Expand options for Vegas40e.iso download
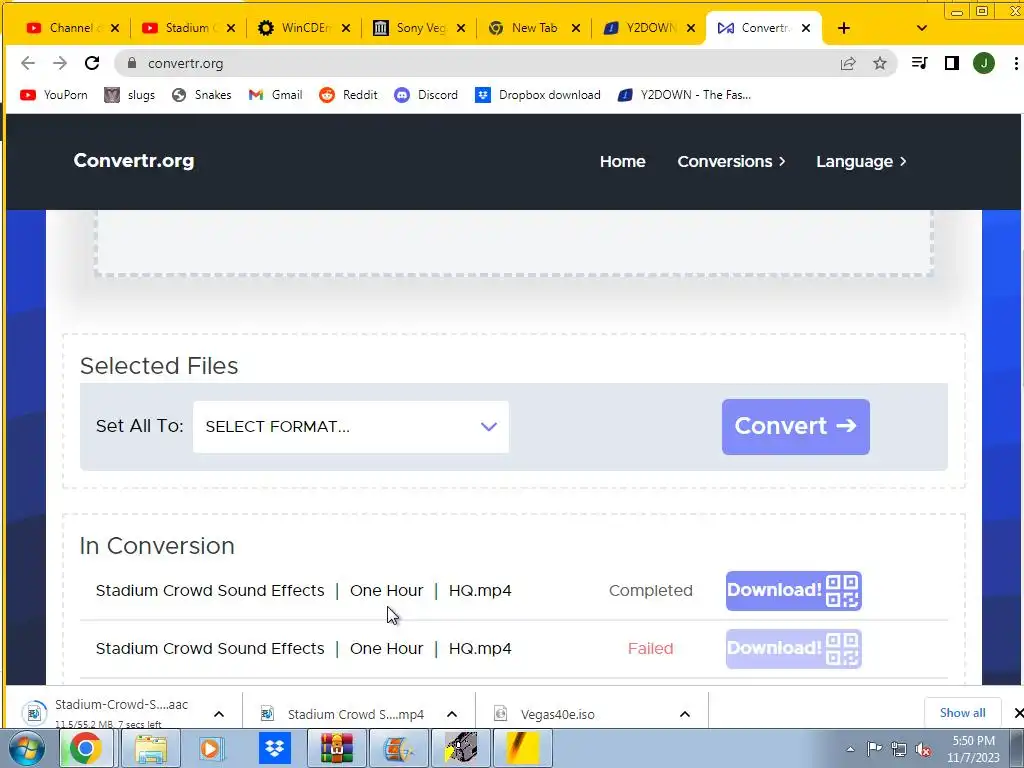The image size is (1024, 768). pyautogui.click(x=684, y=714)
